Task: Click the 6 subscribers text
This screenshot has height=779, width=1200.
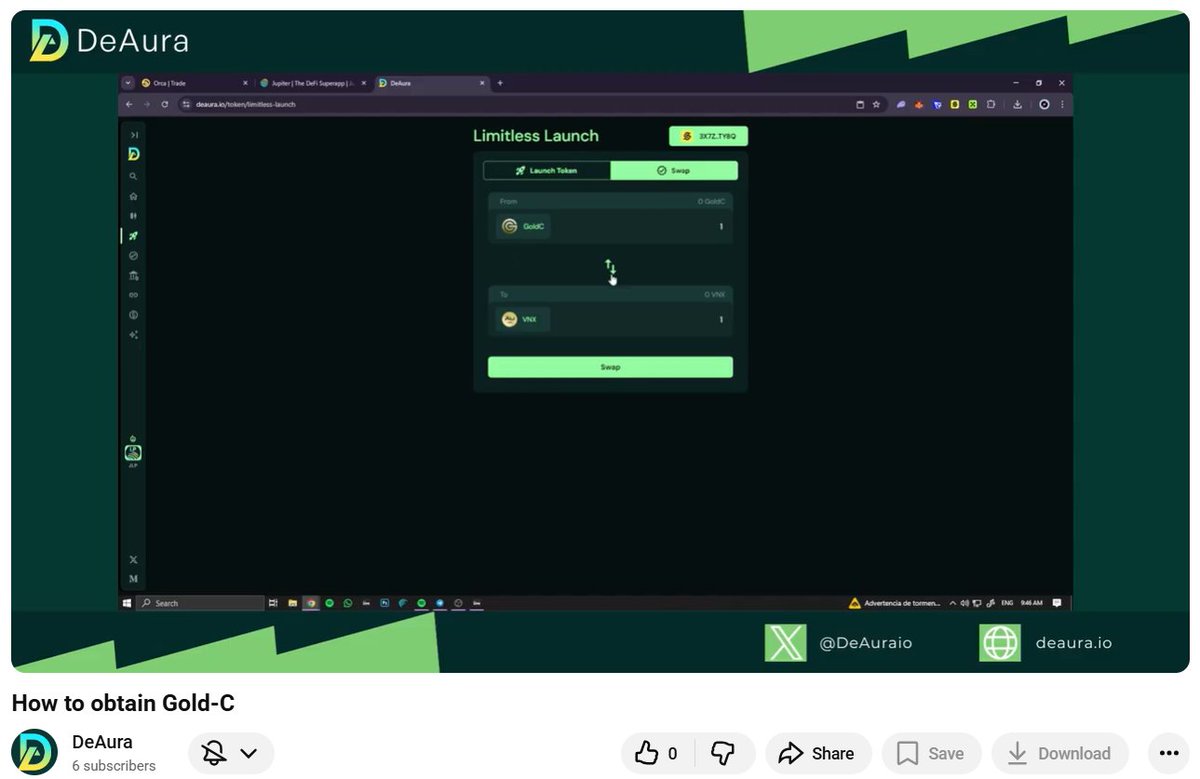Action: 114,766
